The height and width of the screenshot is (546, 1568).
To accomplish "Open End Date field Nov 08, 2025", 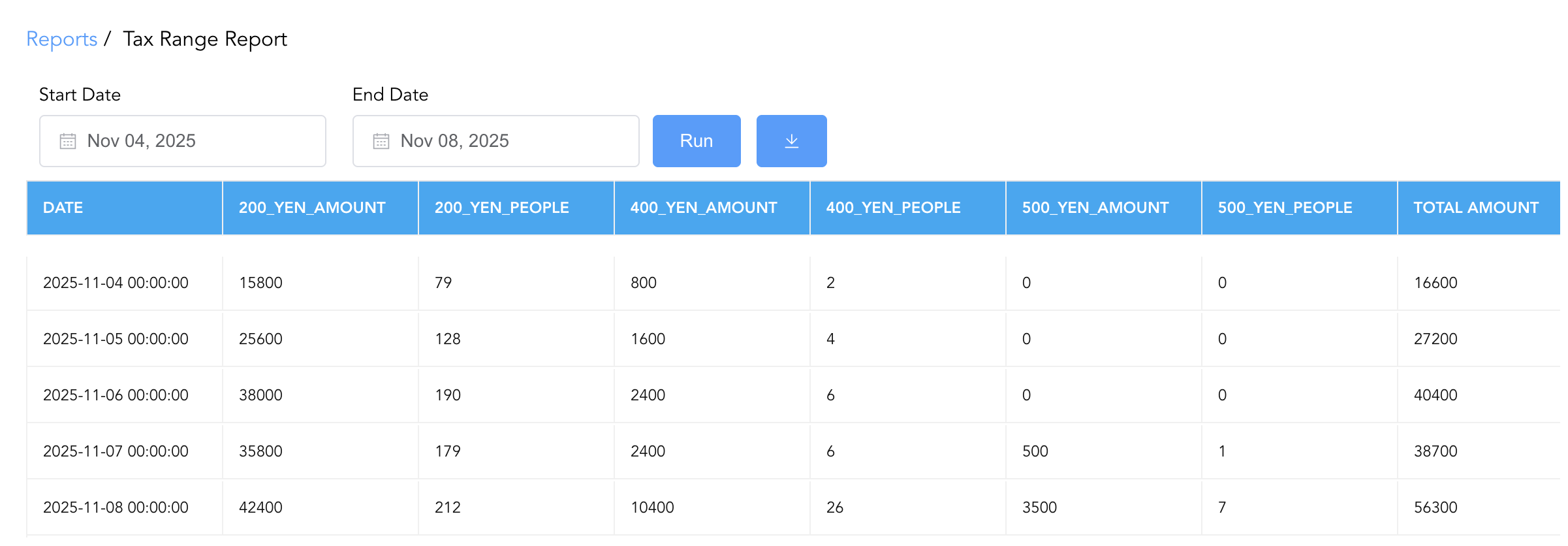I will pyautogui.click(x=496, y=141).
